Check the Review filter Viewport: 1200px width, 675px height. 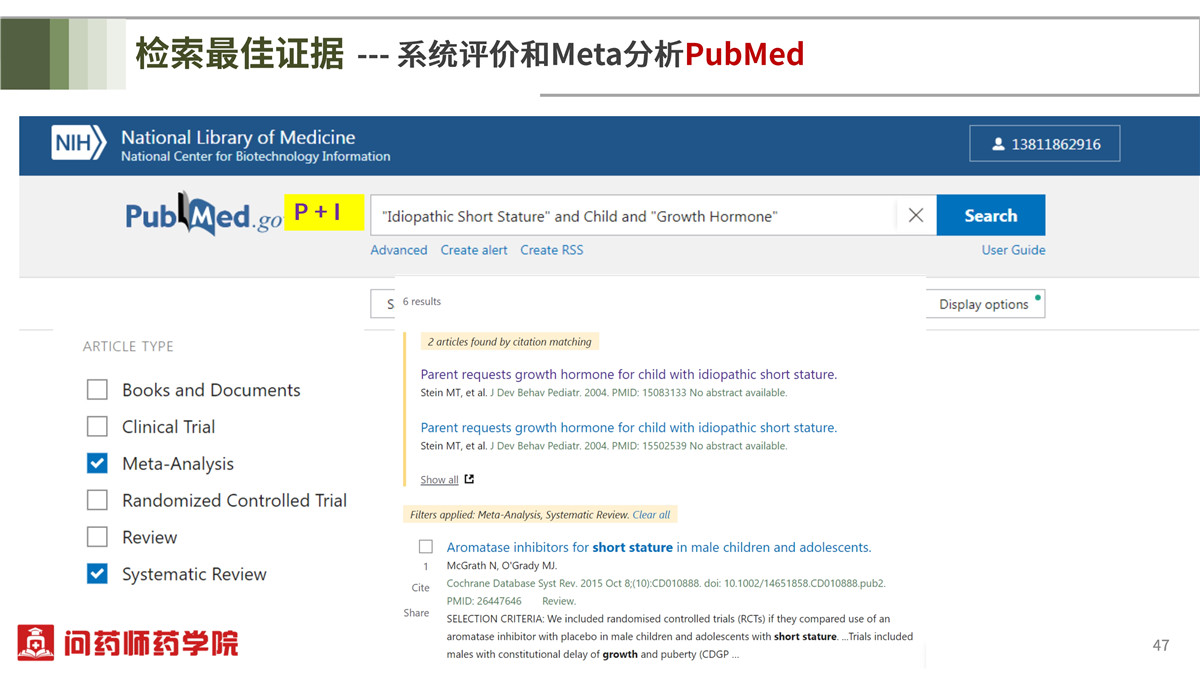pyautogui.click(x=97, y=537)
